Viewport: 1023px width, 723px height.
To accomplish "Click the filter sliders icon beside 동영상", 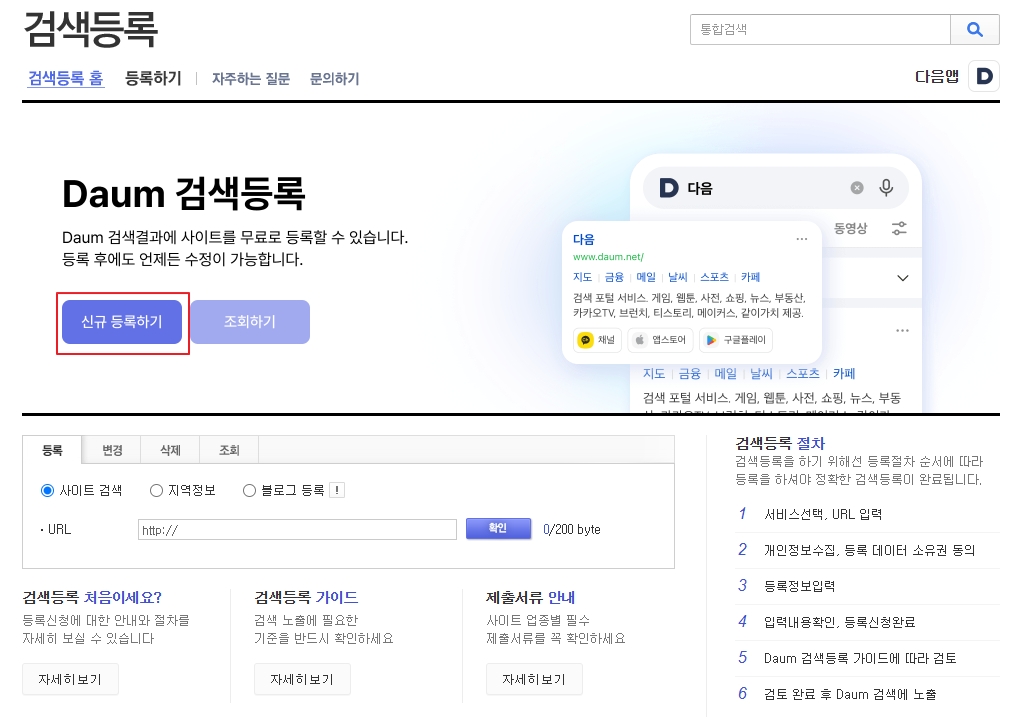I will click(x=899, y=228).
